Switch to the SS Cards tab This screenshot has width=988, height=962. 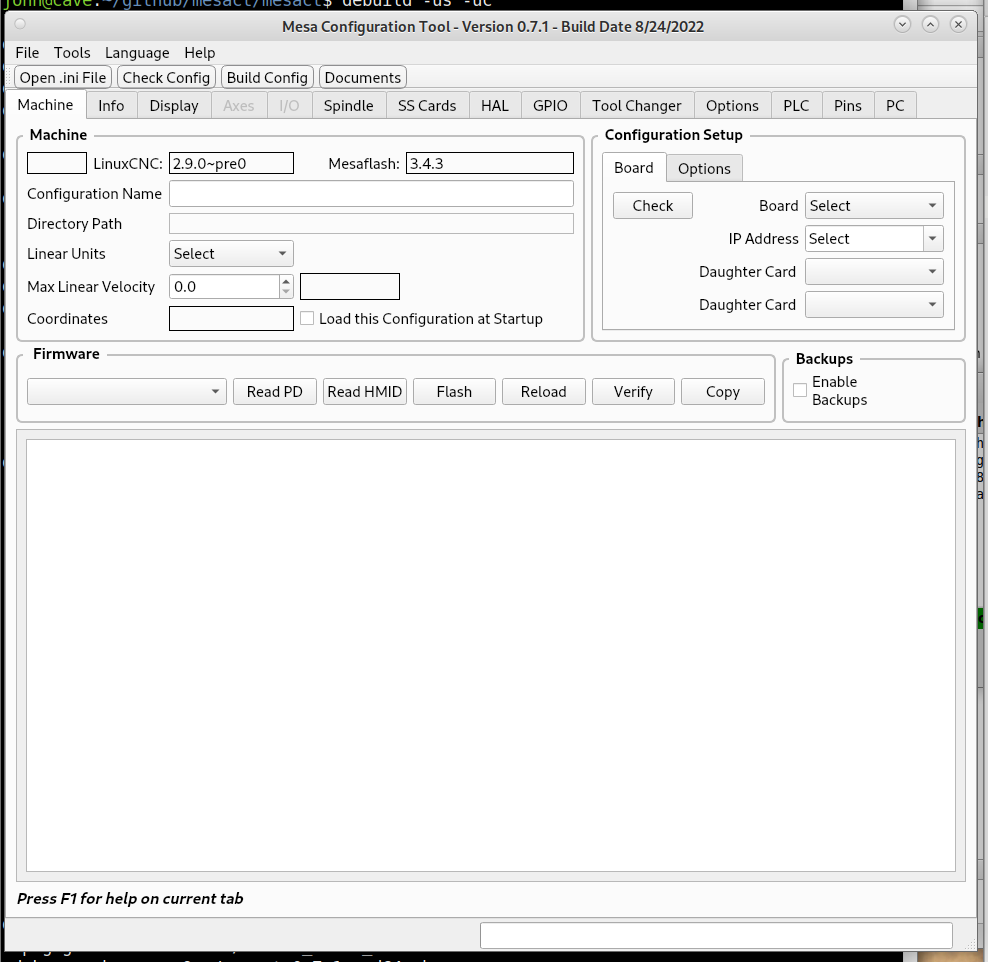click(427, 105)
